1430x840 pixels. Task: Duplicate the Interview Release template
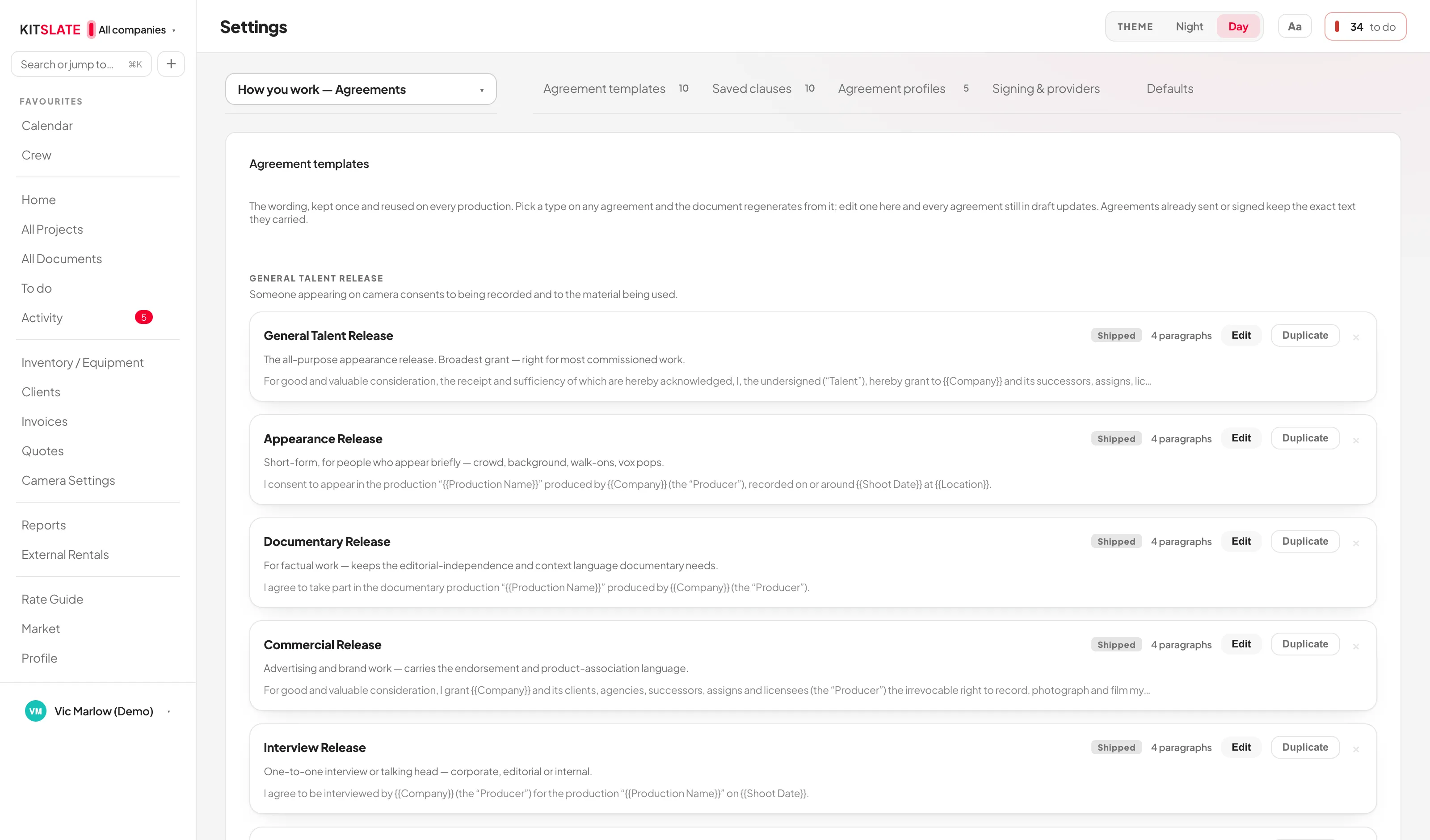pyautogui.click(x=1305, y=748)
